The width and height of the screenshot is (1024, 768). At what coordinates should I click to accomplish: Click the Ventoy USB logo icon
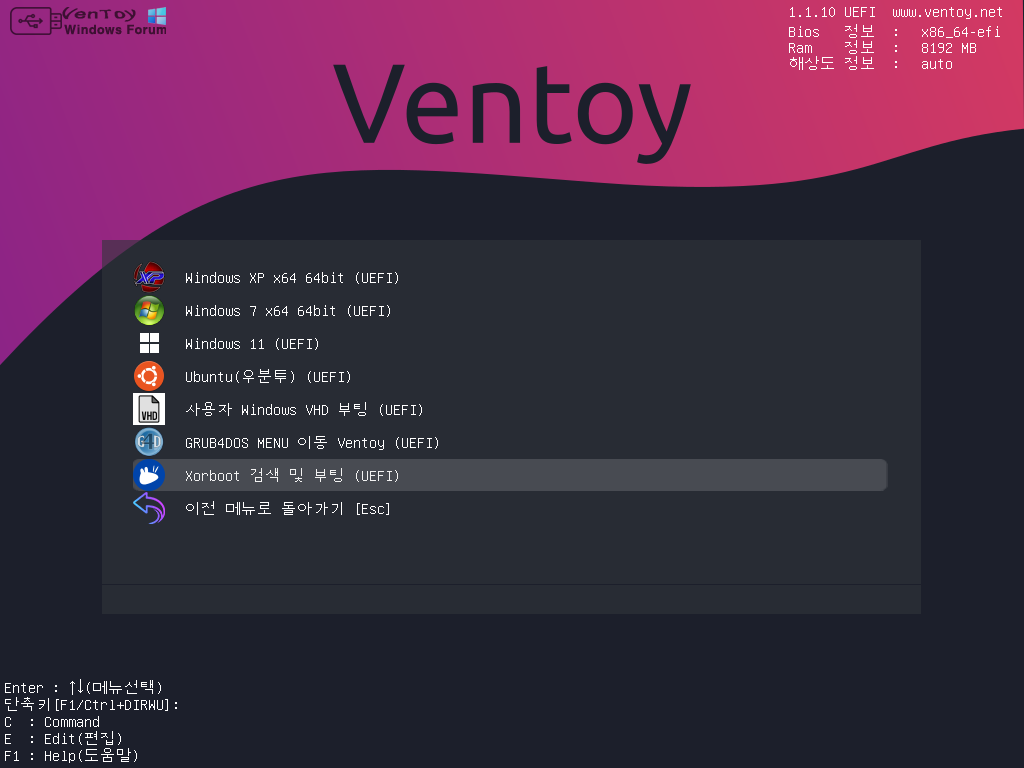pos(36,21)
